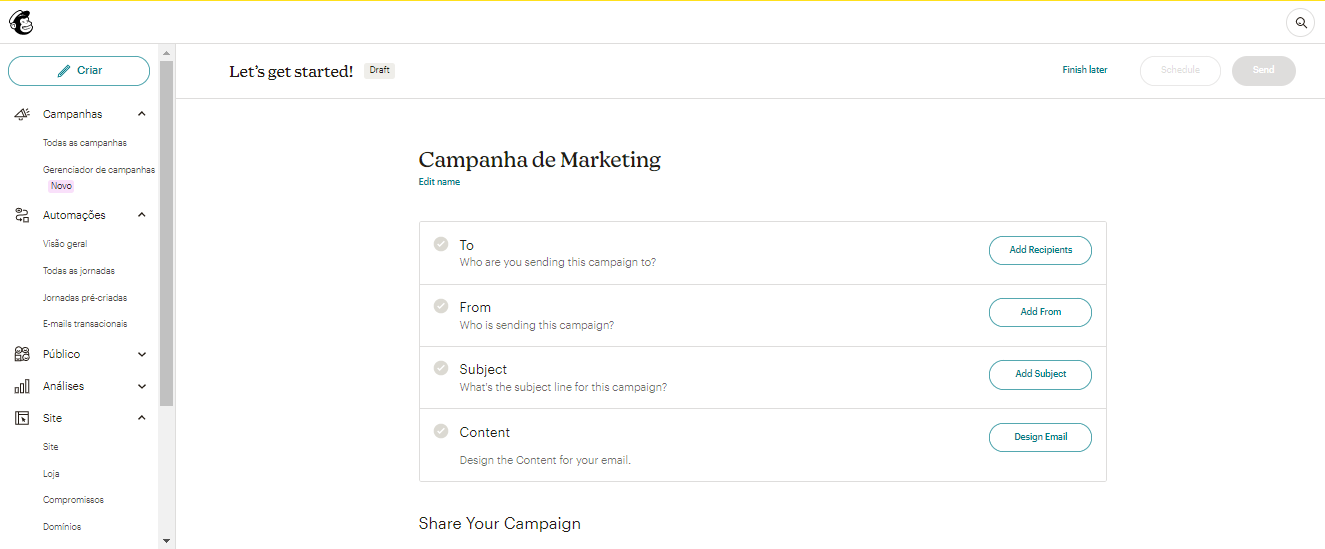Expand the Análises section chevron

[142, 386]
